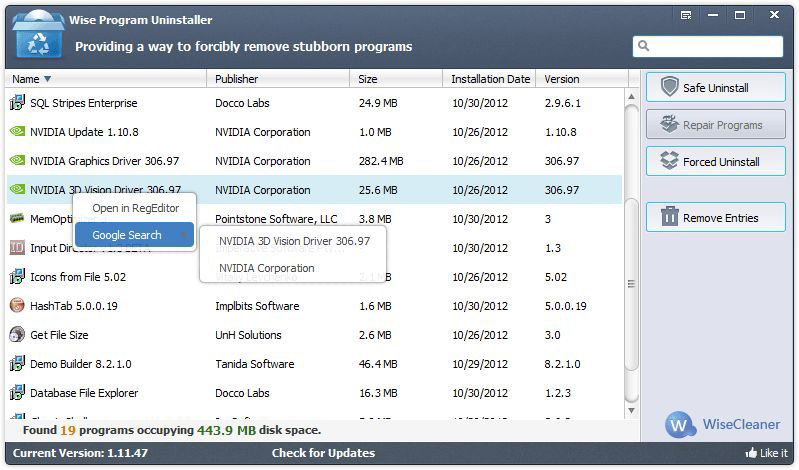The image size is (799, 470).
Task: Click the Forced Uninstall button
Action: (715, 162)
